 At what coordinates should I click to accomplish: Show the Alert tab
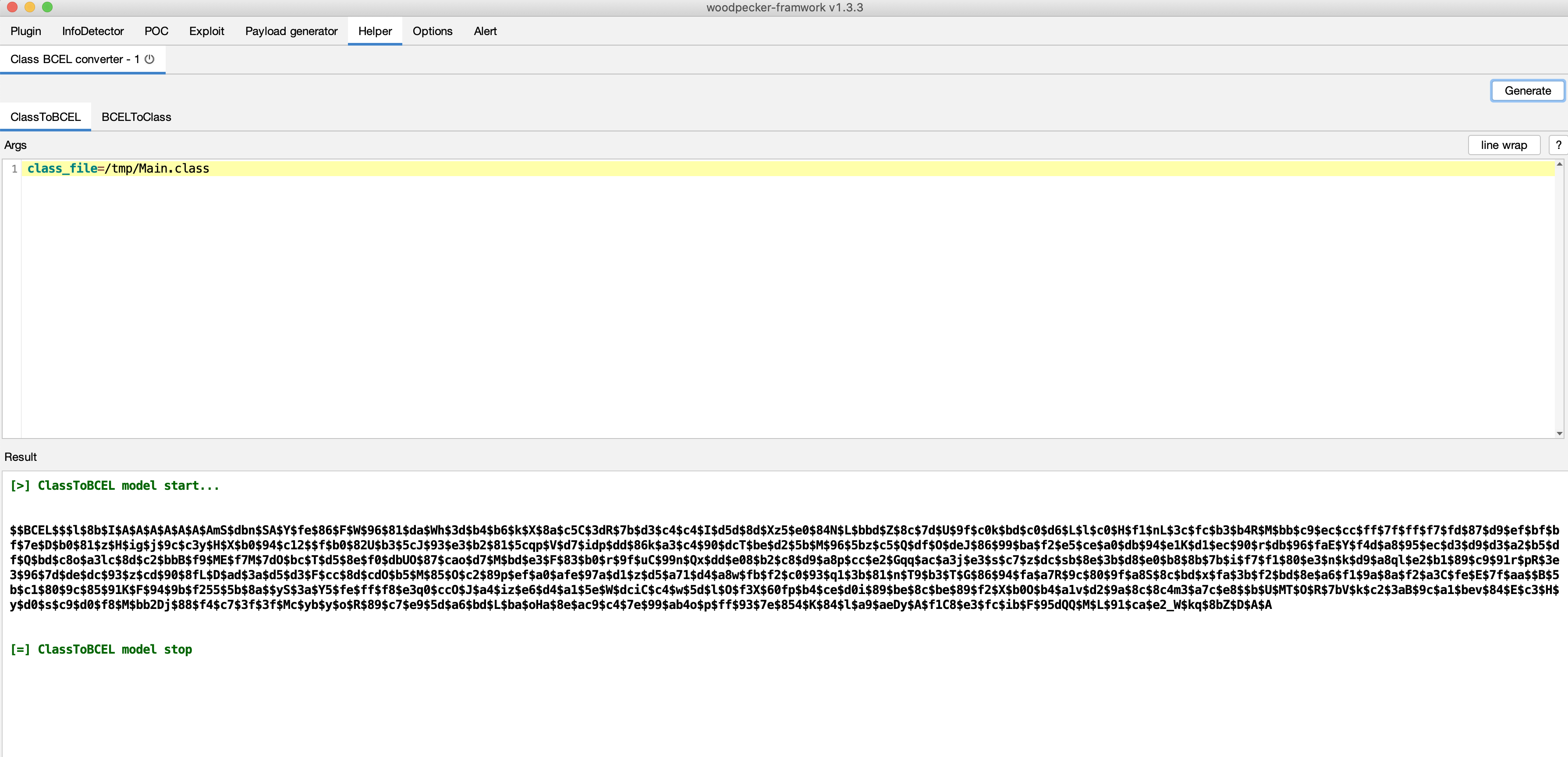[x=485, y=31]
